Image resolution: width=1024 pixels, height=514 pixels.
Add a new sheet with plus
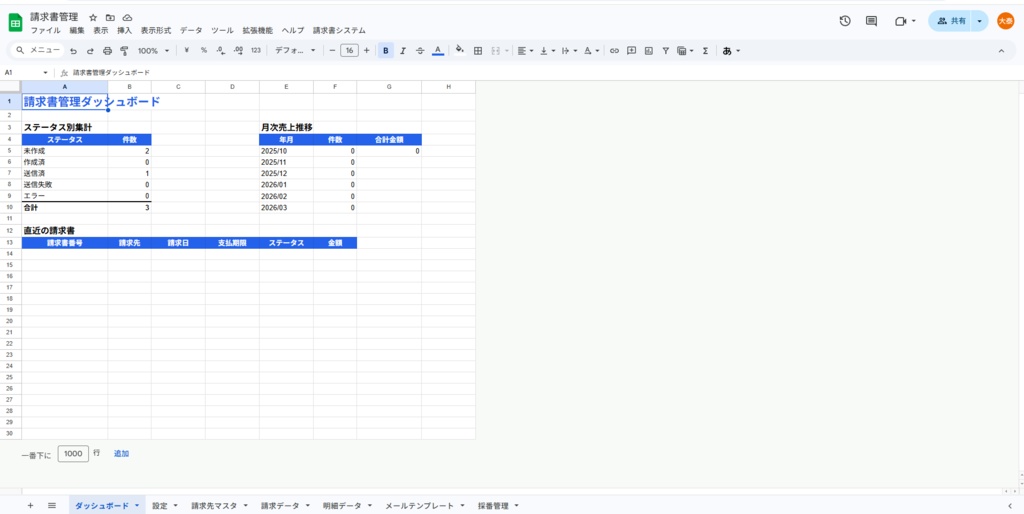pyautogui.click(x=30, y=506)
